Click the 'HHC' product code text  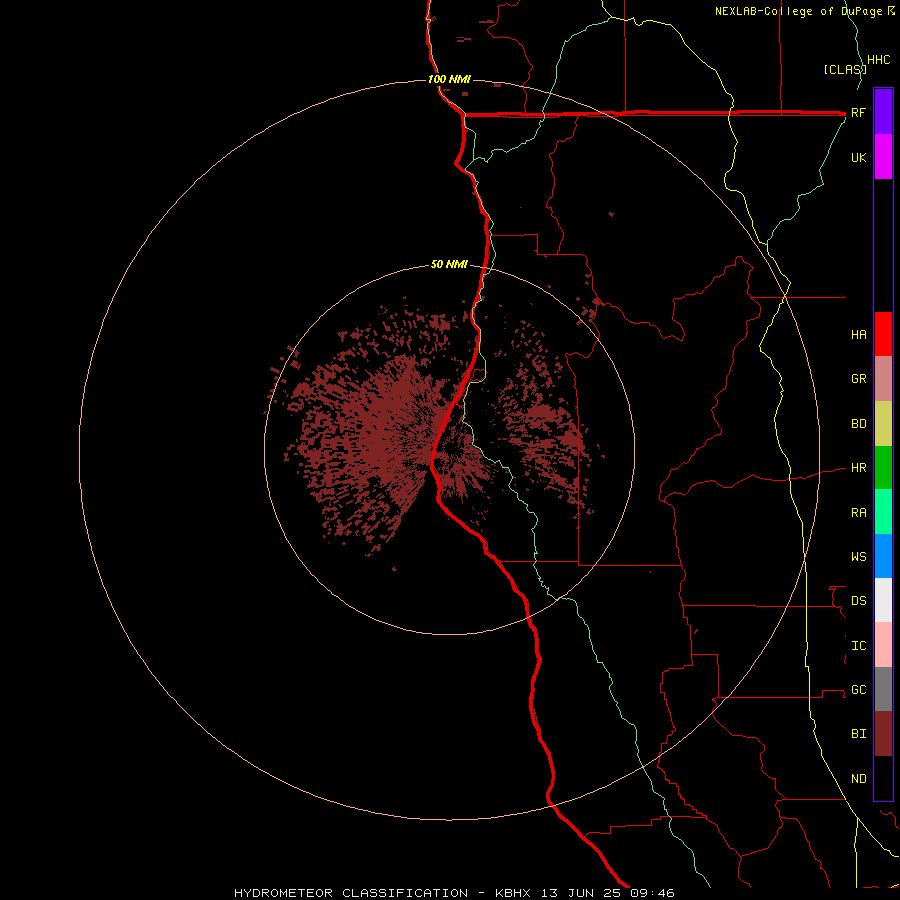878,60
